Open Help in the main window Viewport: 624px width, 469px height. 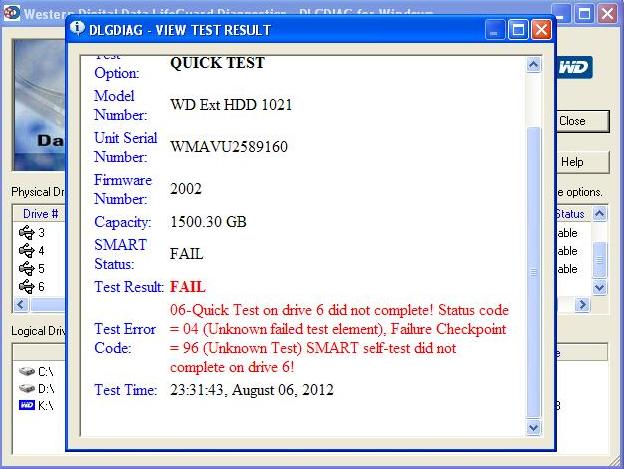pyautogui.click(x=582, y=162)
